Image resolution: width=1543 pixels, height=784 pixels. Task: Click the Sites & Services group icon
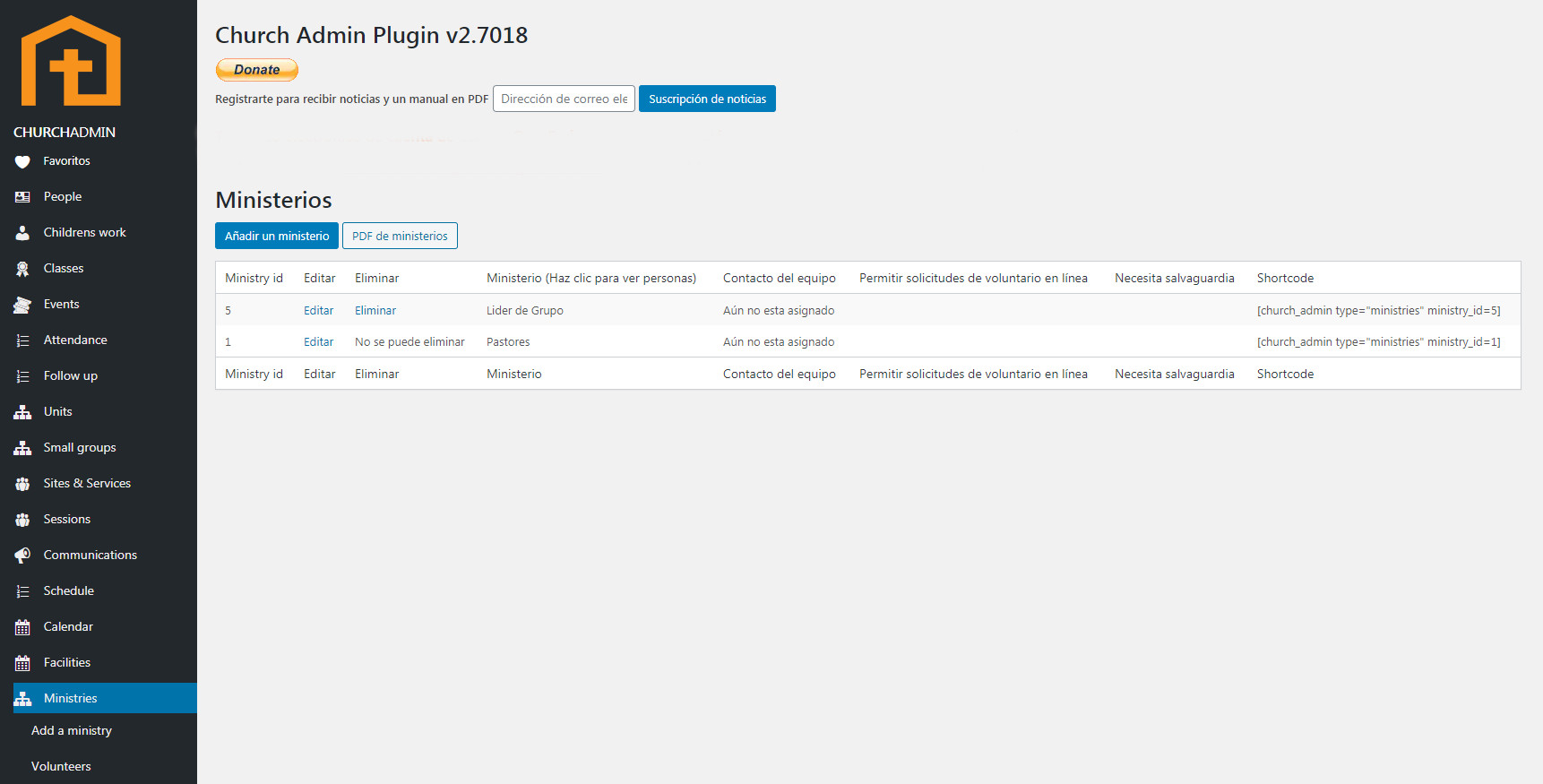(22, 484)
